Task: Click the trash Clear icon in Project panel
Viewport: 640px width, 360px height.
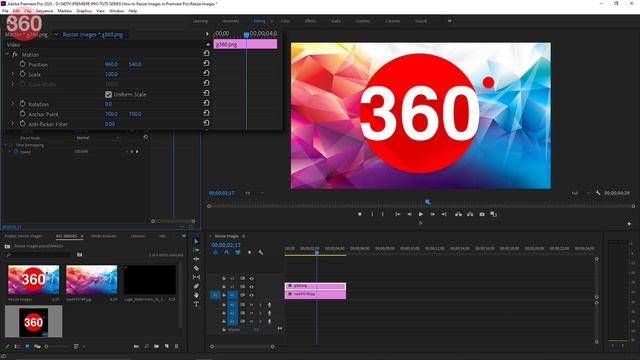Action: tap(177, 346)
